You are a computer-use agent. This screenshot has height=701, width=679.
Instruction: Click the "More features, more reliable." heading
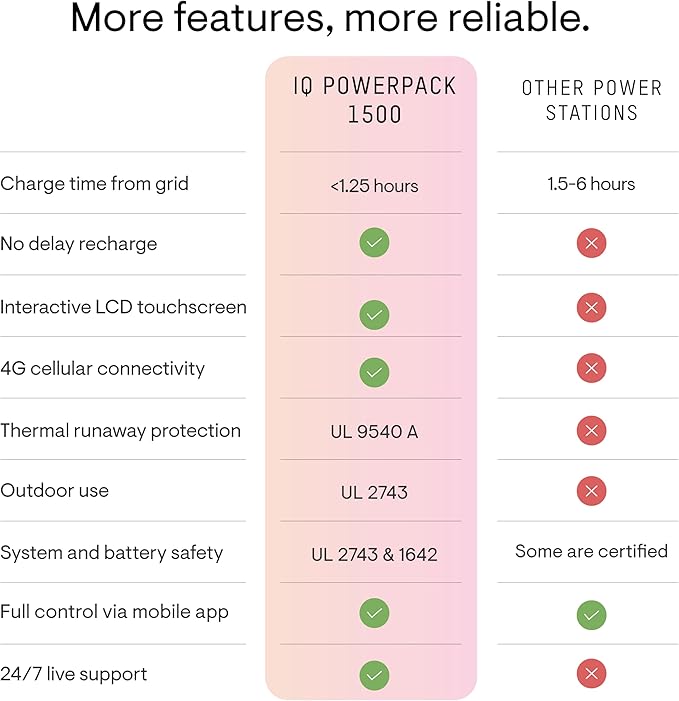pyautogui.click(x=329, y=20)
